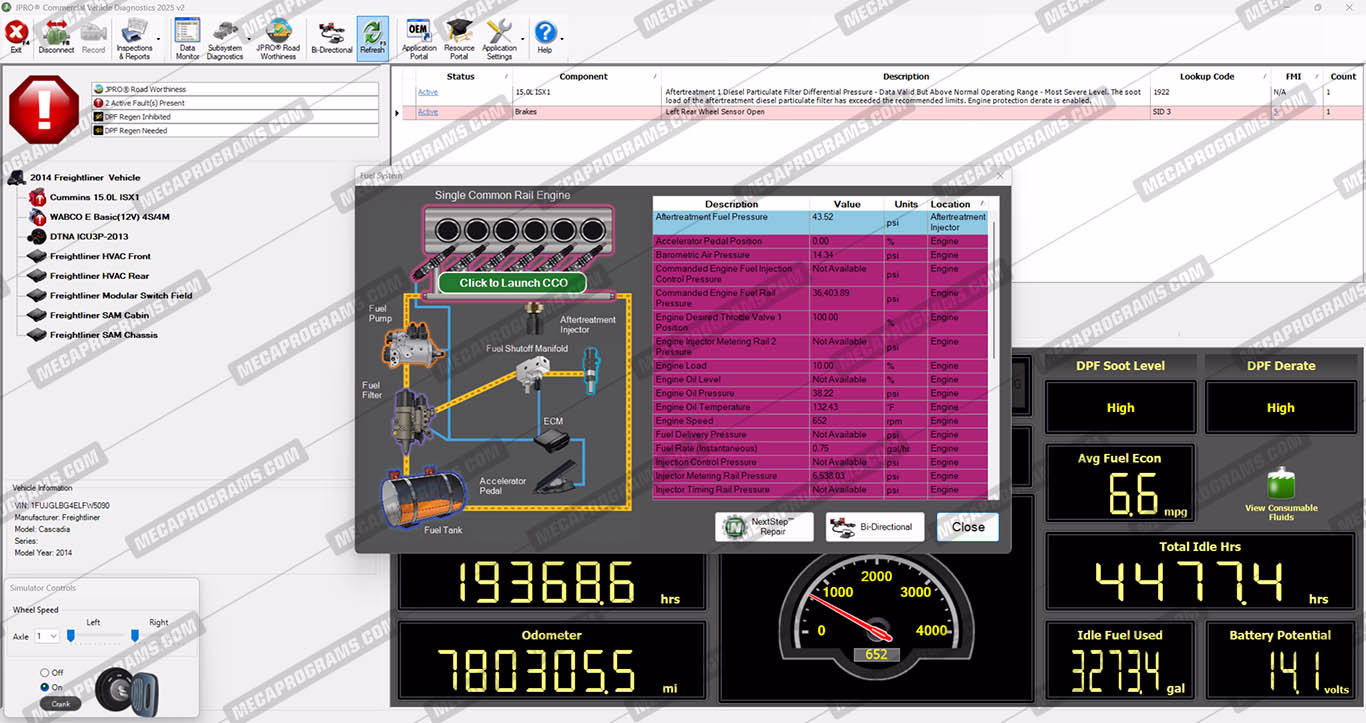Click Active link for Brakes fault
1366x723 pixels.
point(428,112)
